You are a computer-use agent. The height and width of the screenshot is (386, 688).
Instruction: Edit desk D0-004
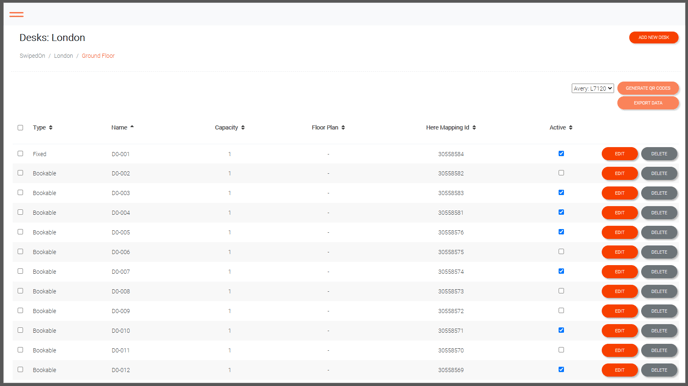pyautogui.click(x=619, y=213)
